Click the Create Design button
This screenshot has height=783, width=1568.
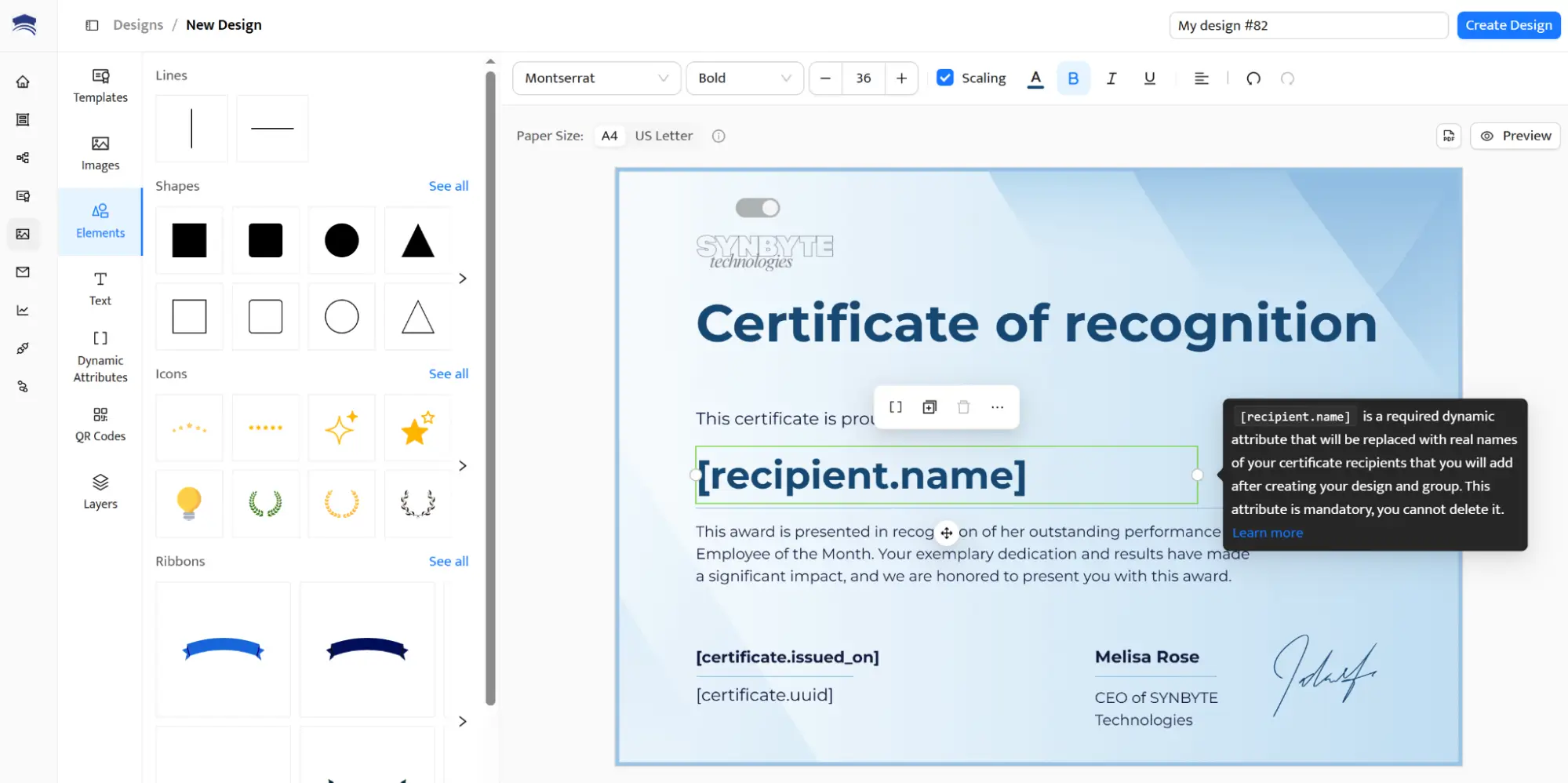click(1508, 24)
